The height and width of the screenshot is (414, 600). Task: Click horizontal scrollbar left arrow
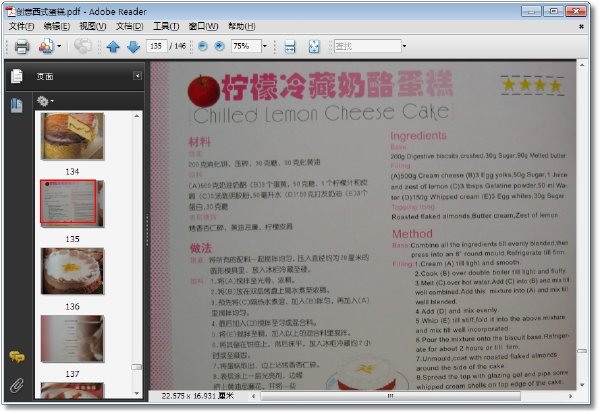254,396
